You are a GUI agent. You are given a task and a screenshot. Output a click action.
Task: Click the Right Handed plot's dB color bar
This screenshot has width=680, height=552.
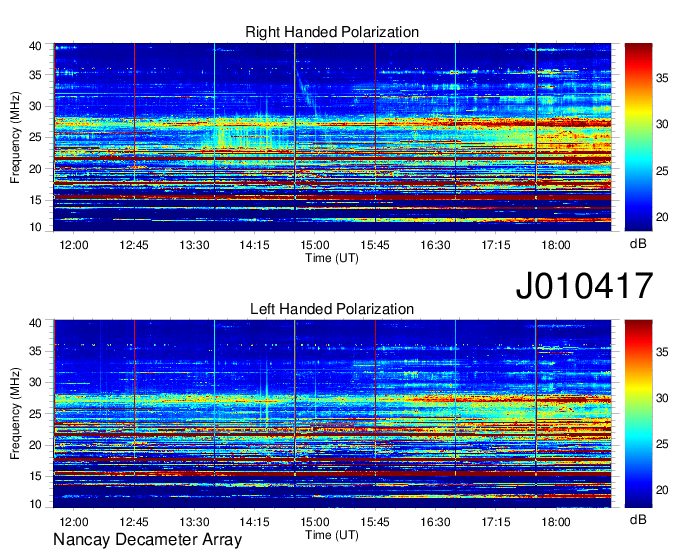click(638, 137)
